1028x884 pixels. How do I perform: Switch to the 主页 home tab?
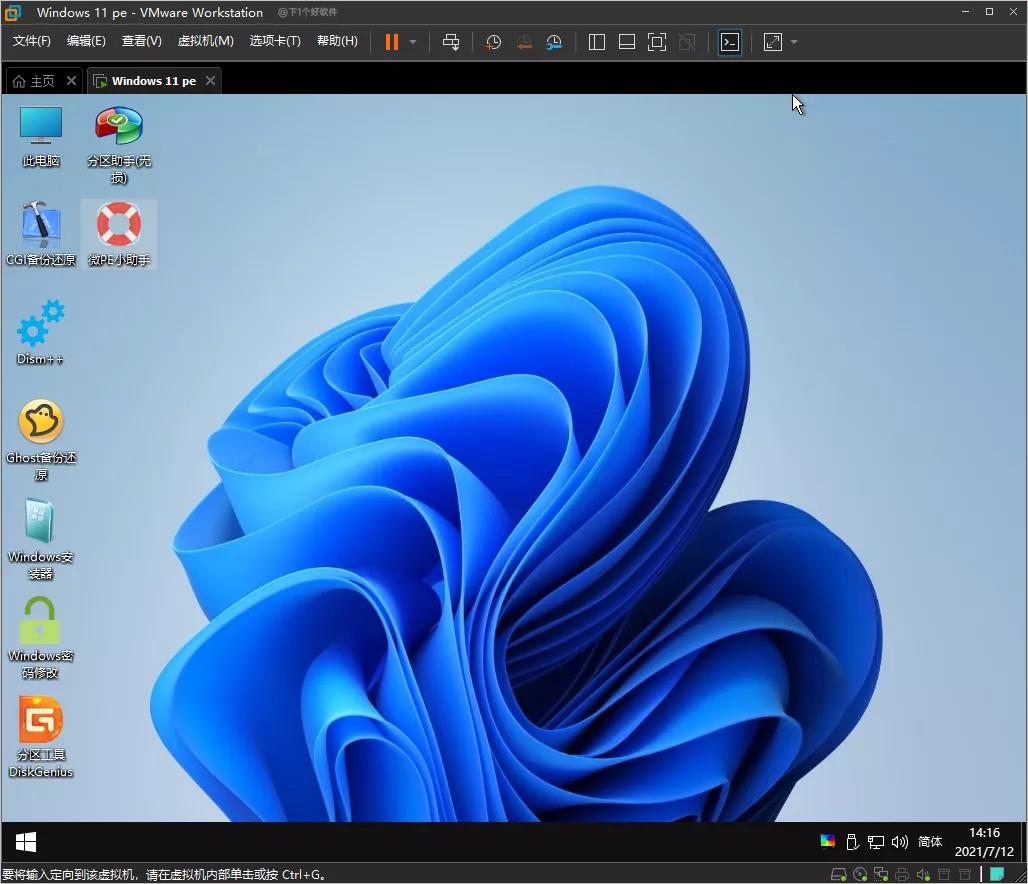pos(34,81)
